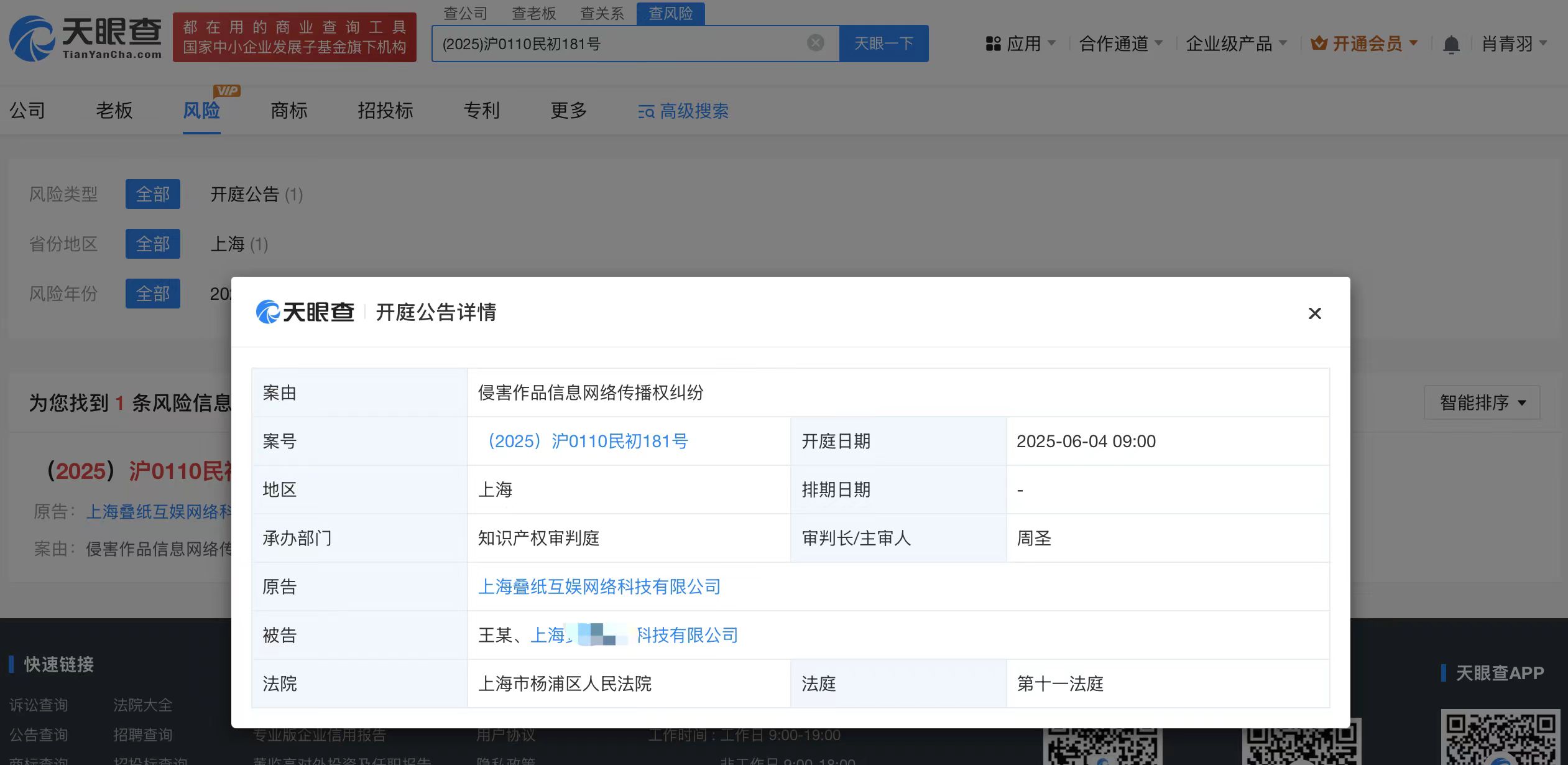Click the hearing date 2025-06-04 09:00
The height and width of the screenshot is (765, 1568).
coord(1086,441)
